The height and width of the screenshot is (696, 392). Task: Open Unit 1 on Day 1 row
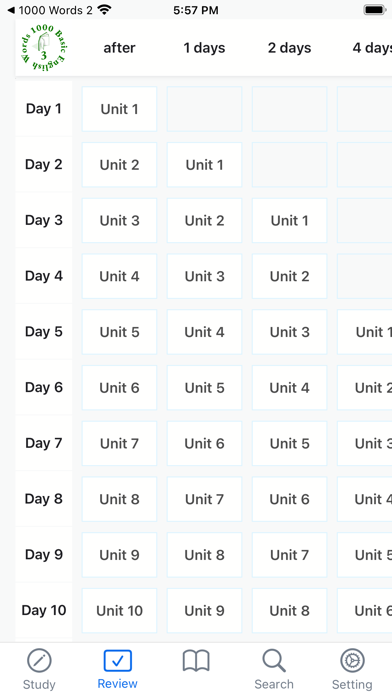[119, 109]
